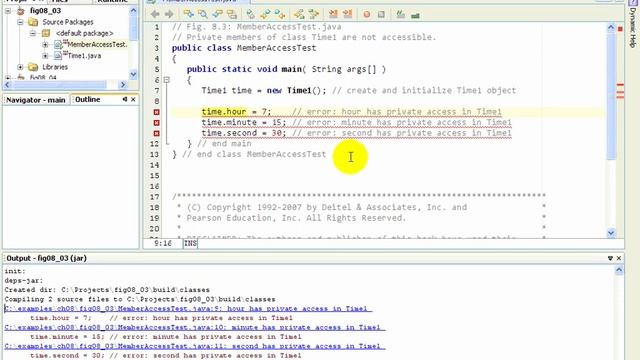Insert previous matching word icon
The width and height of the screenshot is (640, 360).
click(299, 14)
